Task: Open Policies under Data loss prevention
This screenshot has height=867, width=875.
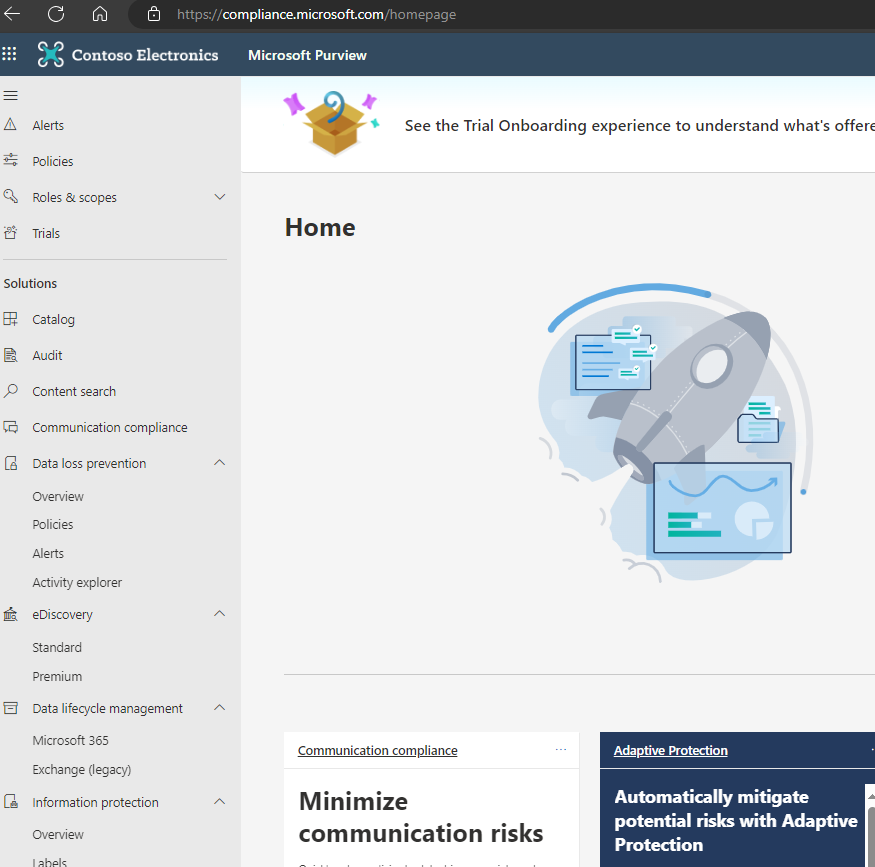Action: pyautogui.click(x=52, y=524)
